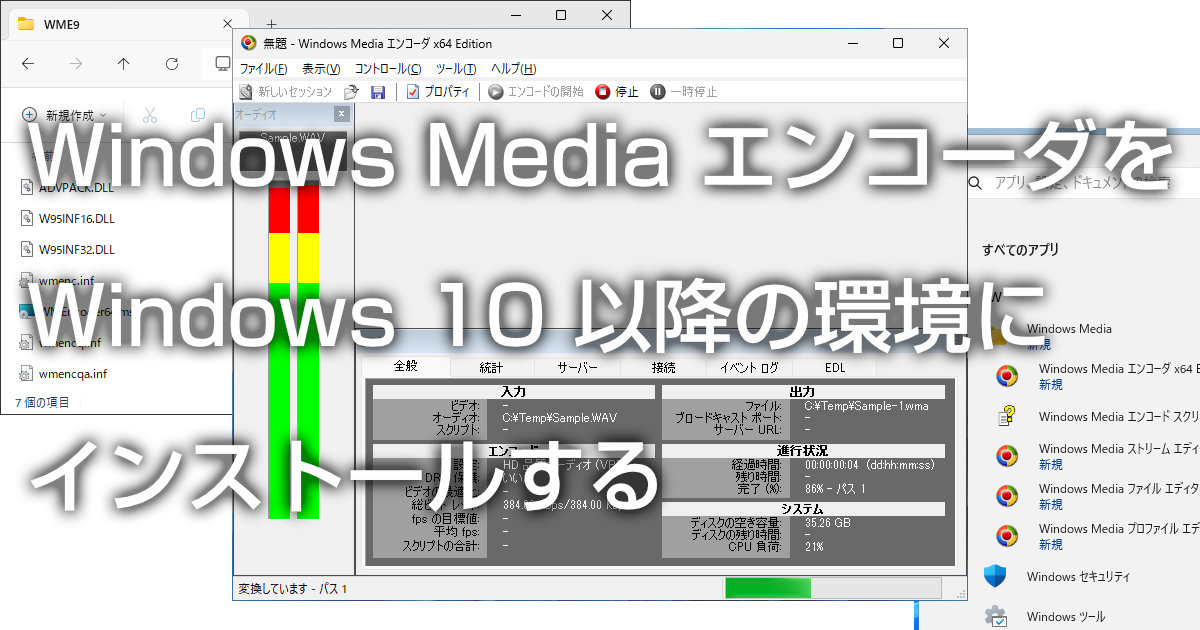1200x630 pixels.
Task: Click the open session folder icon
Action: pos(352,91)
